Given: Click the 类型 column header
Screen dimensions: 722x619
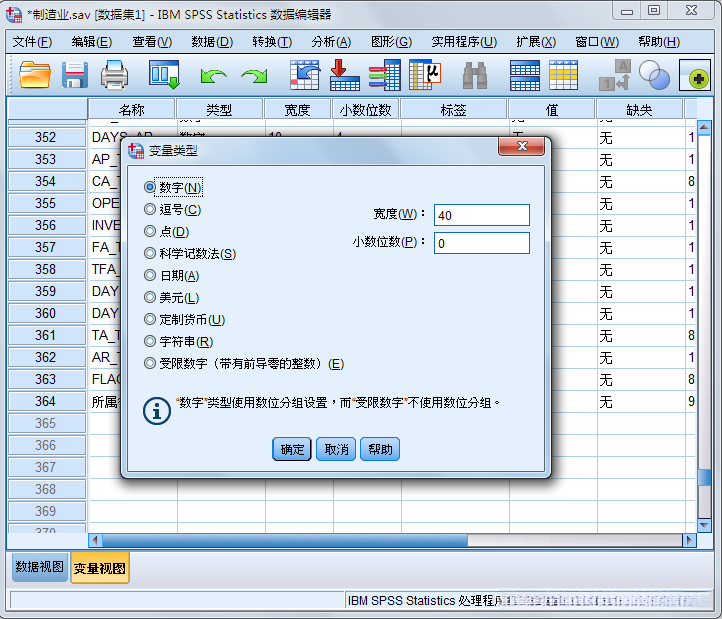Looking at the screenshot, I should (219, 110).
